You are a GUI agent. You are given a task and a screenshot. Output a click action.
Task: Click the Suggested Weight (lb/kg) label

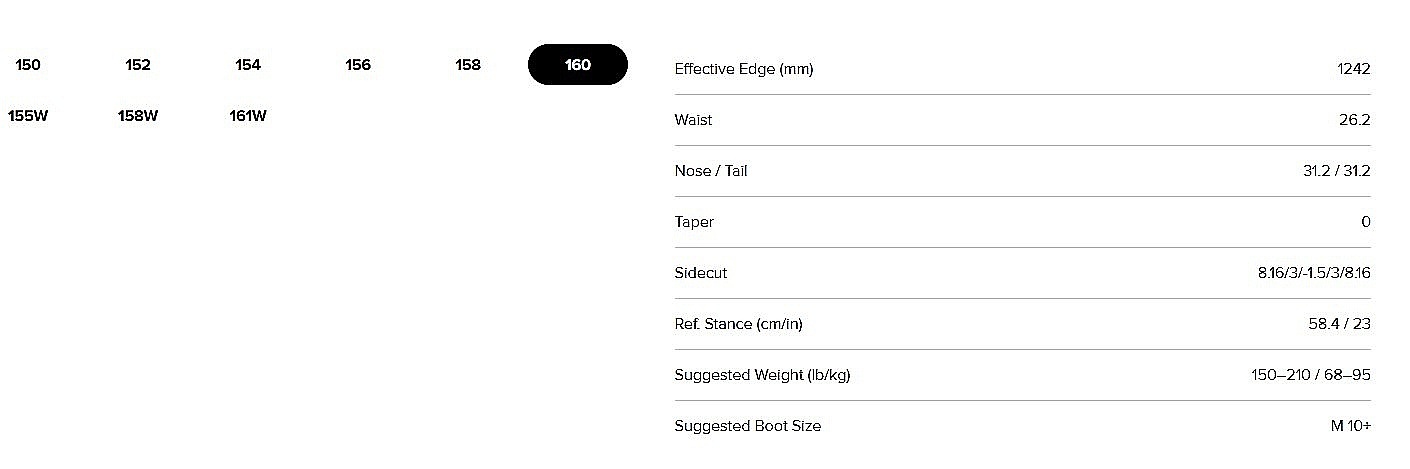click(762, 375)
